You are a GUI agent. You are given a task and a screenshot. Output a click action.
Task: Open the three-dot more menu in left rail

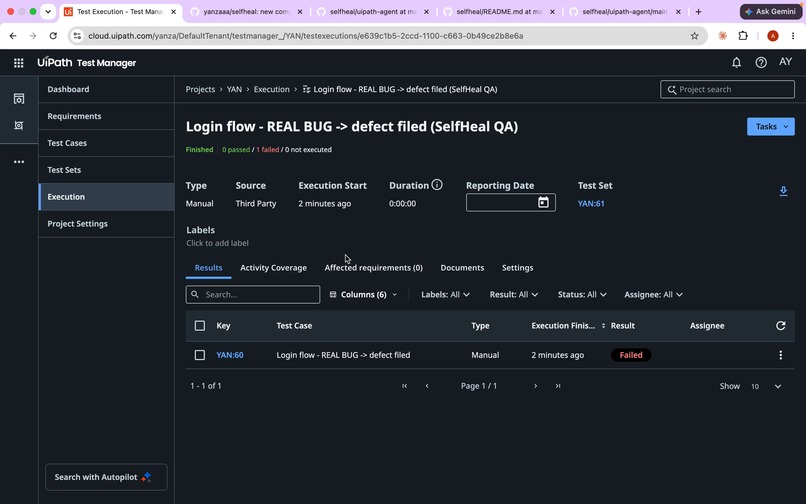pos(19,162)
